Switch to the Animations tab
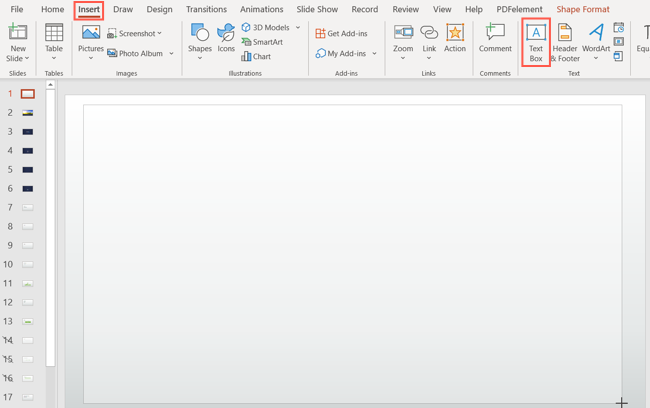 click(262, 9)
